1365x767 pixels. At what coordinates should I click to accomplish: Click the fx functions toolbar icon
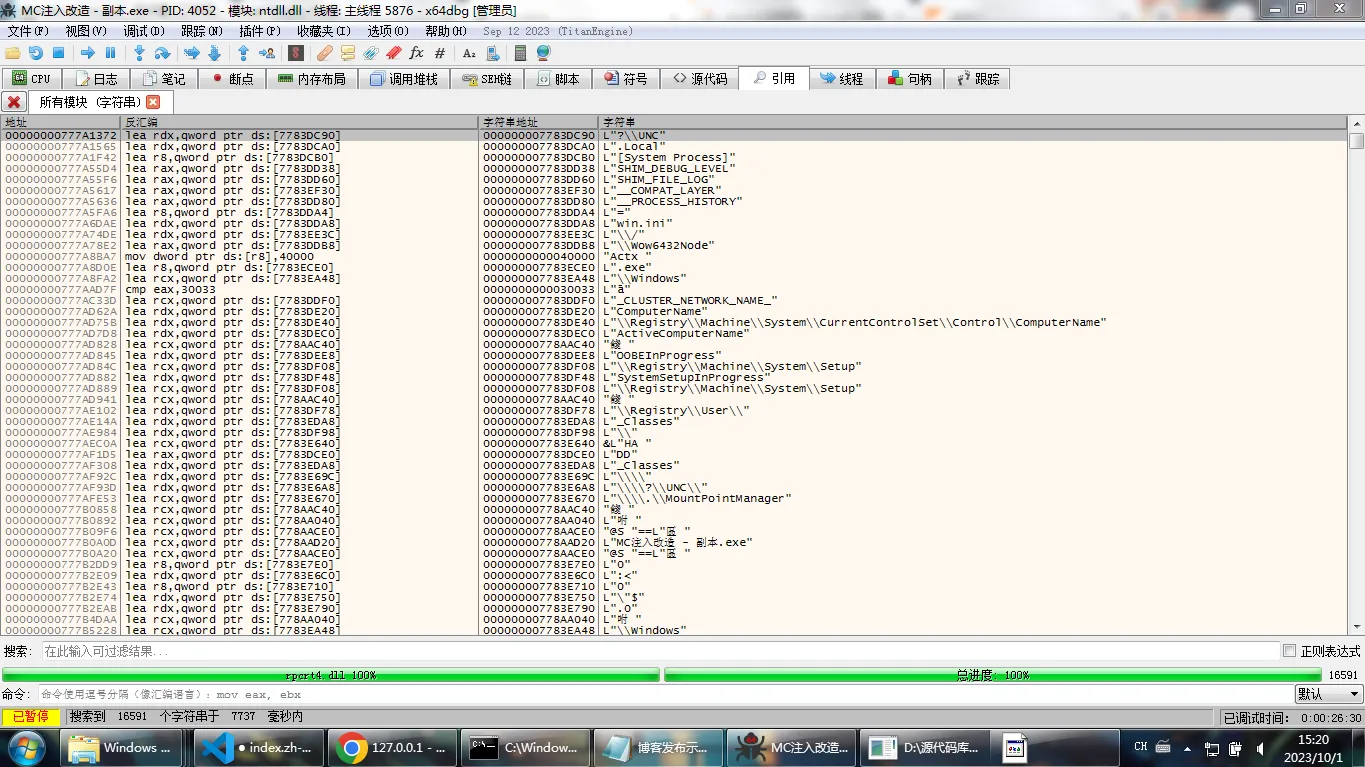pyautogui.click(x=416, y=53)
